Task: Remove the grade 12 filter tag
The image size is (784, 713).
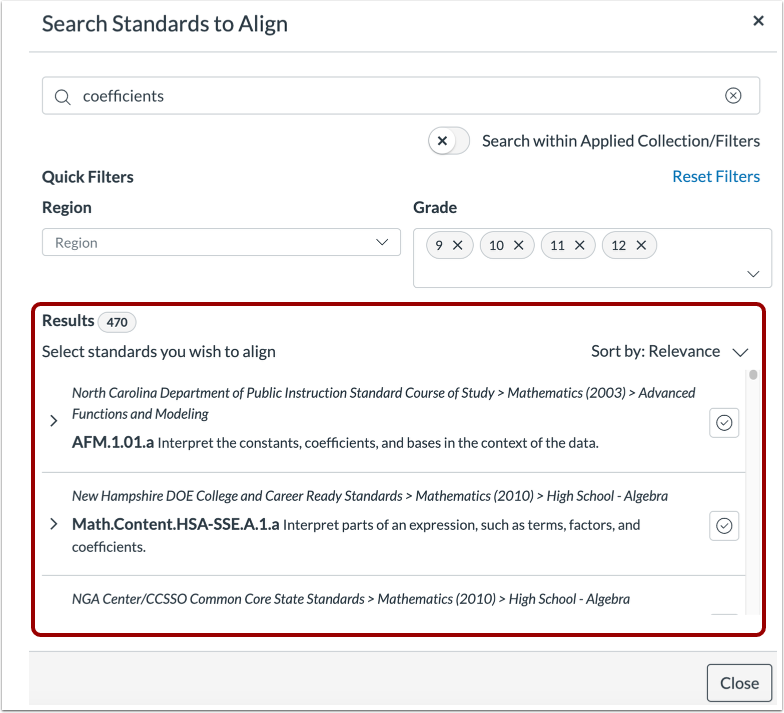Action: pos(641,245)
